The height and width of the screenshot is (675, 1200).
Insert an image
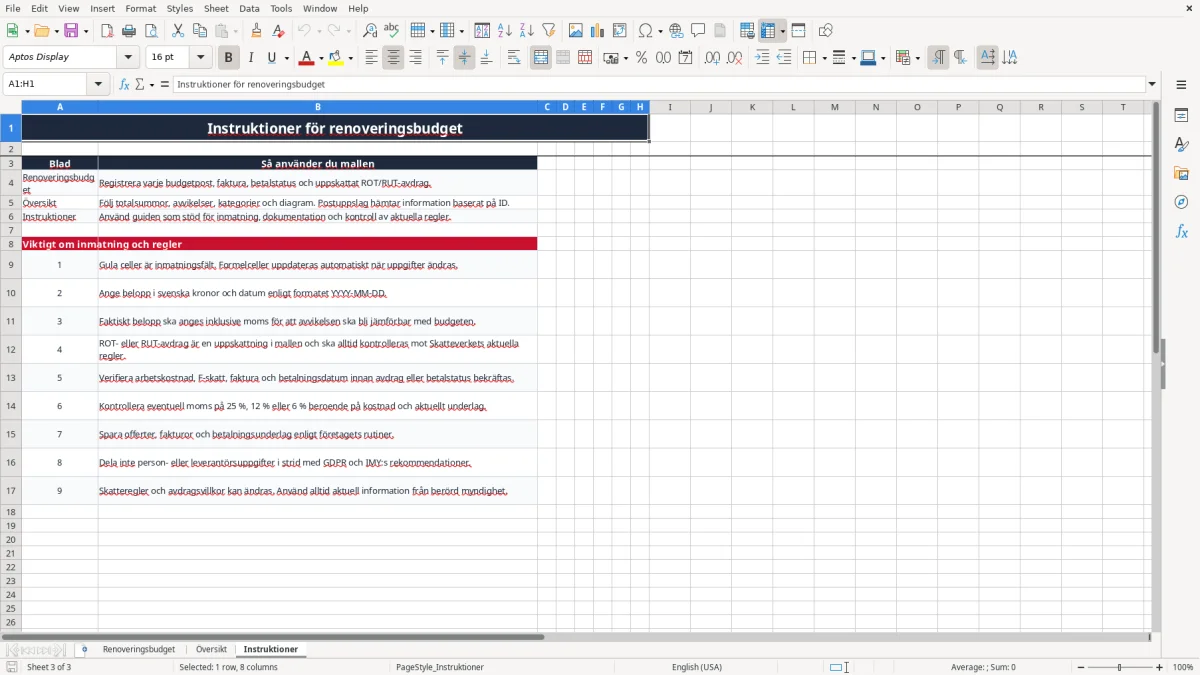576,31
